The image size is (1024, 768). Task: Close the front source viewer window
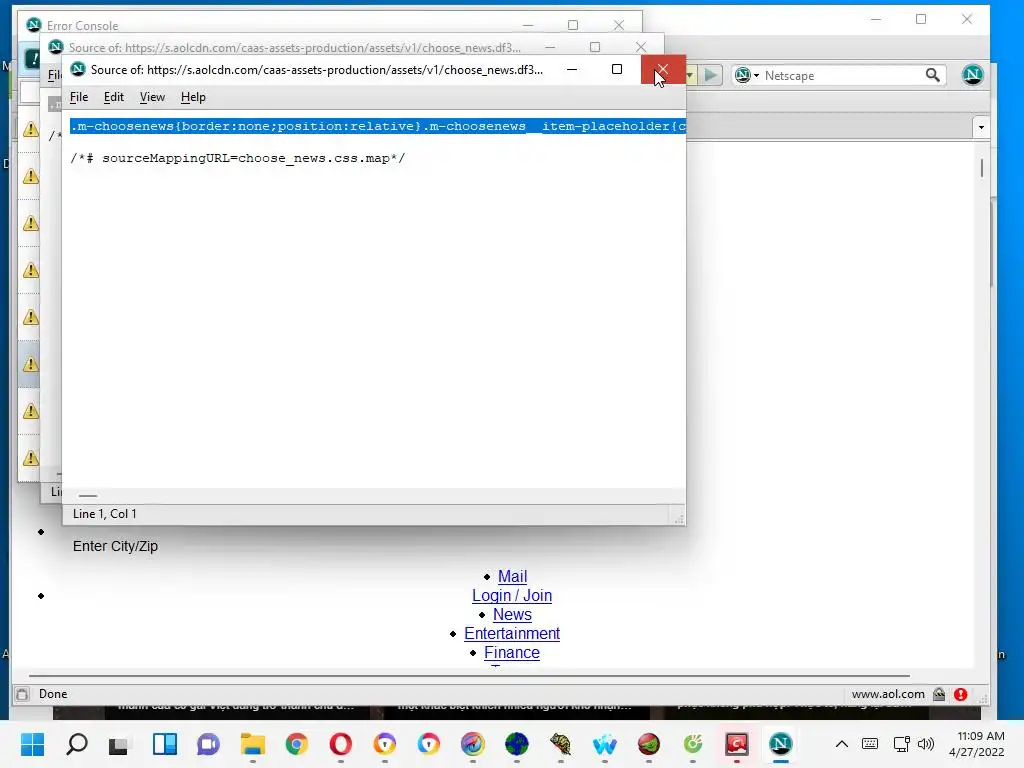click(663, 69)
